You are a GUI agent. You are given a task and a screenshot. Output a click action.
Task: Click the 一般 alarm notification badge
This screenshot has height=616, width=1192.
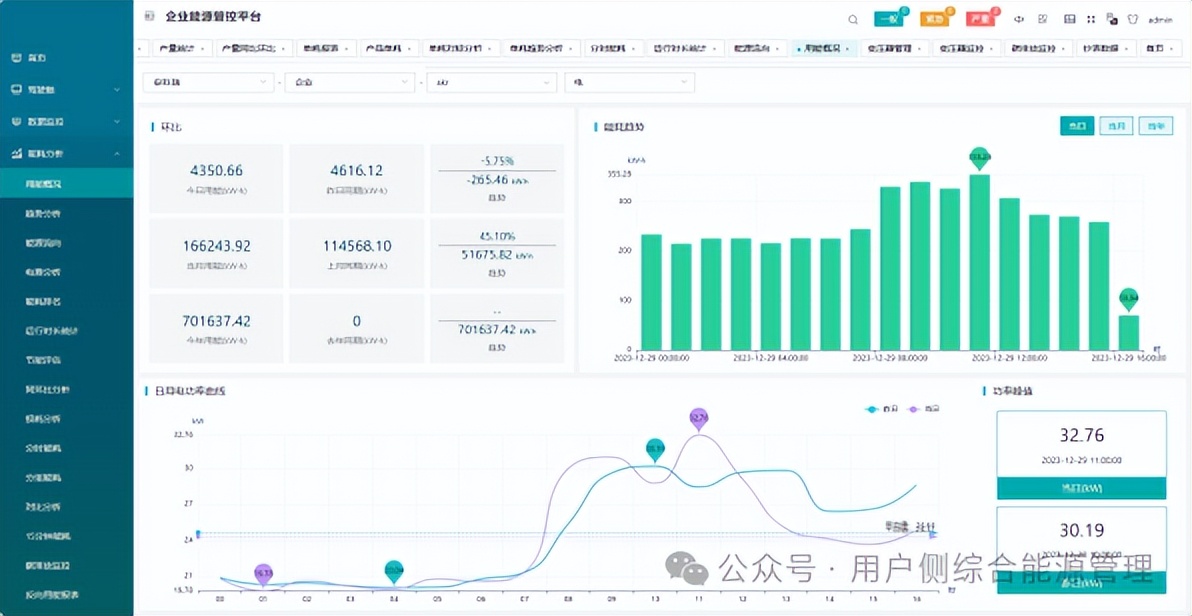click(x=888, y=18)
